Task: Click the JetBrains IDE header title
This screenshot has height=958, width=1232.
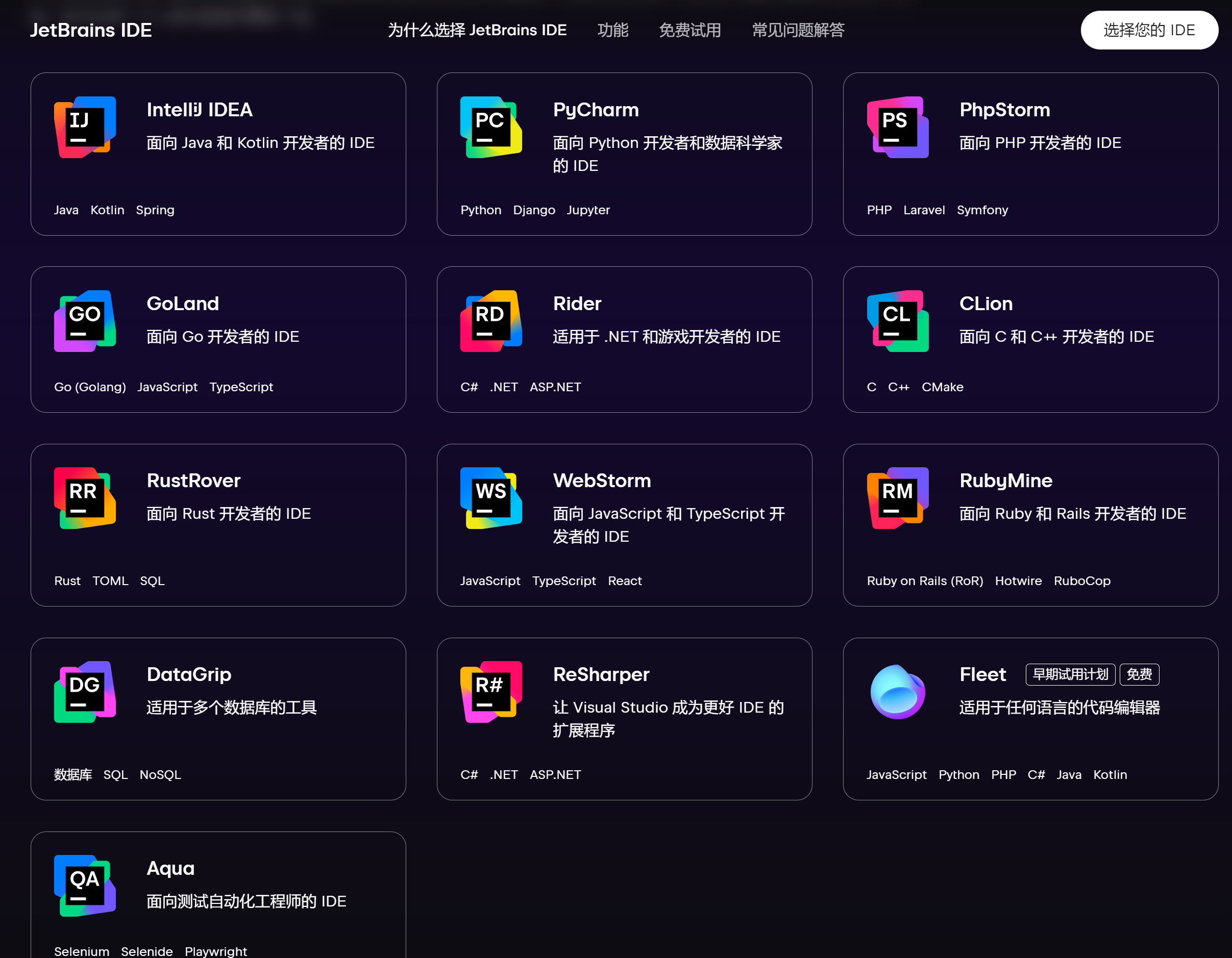Action: coord(91,30)
